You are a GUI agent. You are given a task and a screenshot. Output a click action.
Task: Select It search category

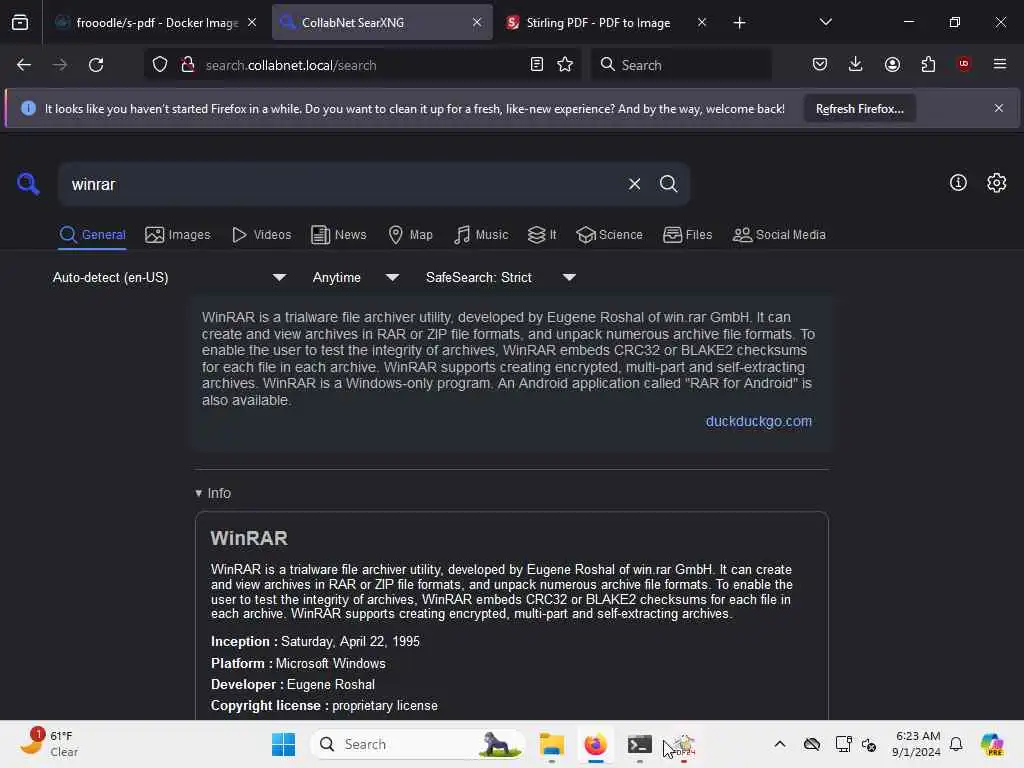(542, 234)
